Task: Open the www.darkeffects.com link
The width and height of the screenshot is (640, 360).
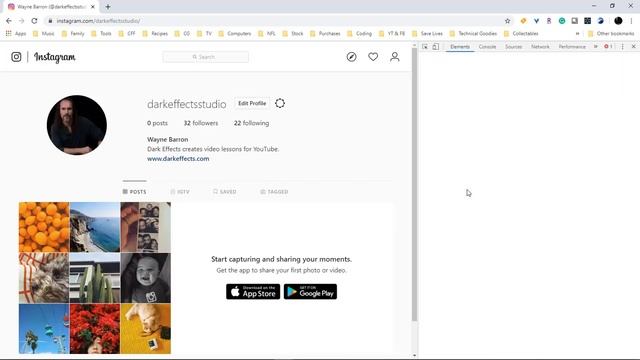Action: coord(178,159)
